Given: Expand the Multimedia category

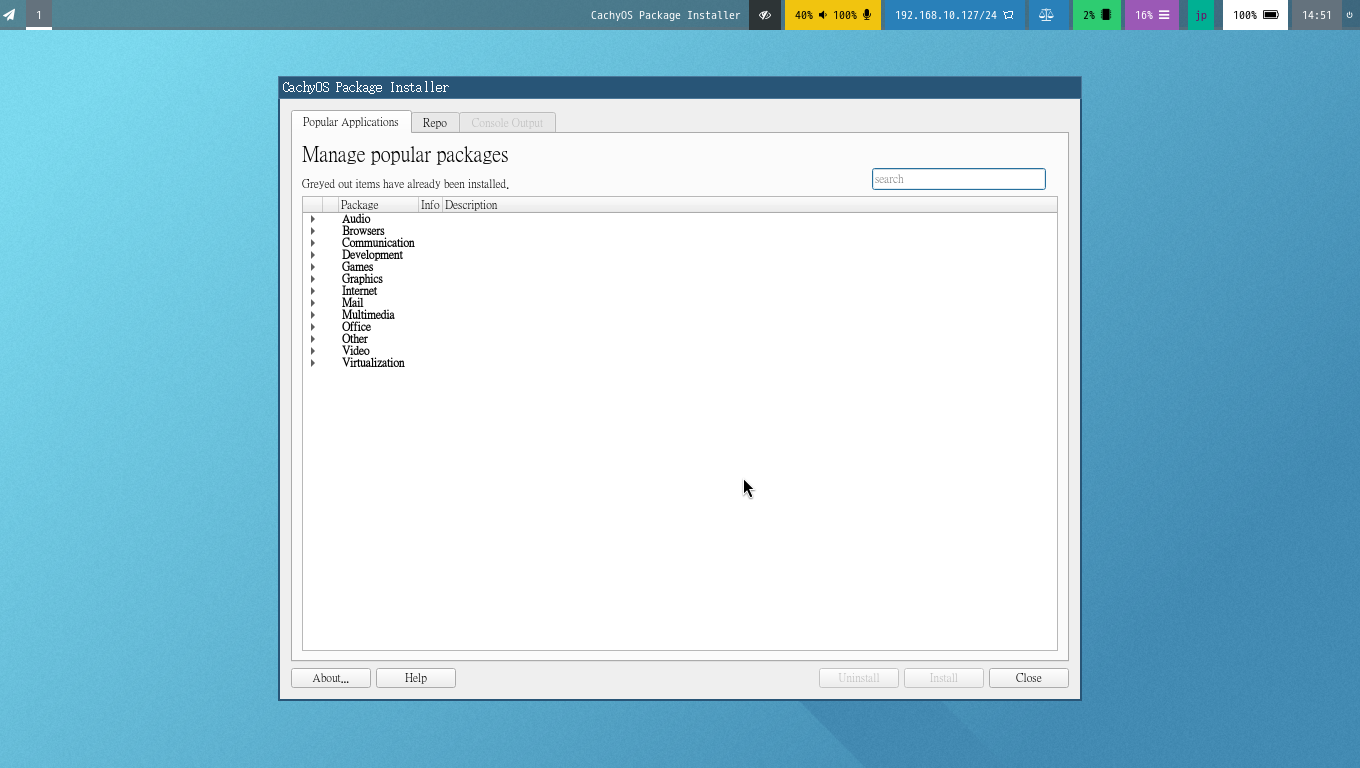Looking at the screenshot, I should point(313,315).
